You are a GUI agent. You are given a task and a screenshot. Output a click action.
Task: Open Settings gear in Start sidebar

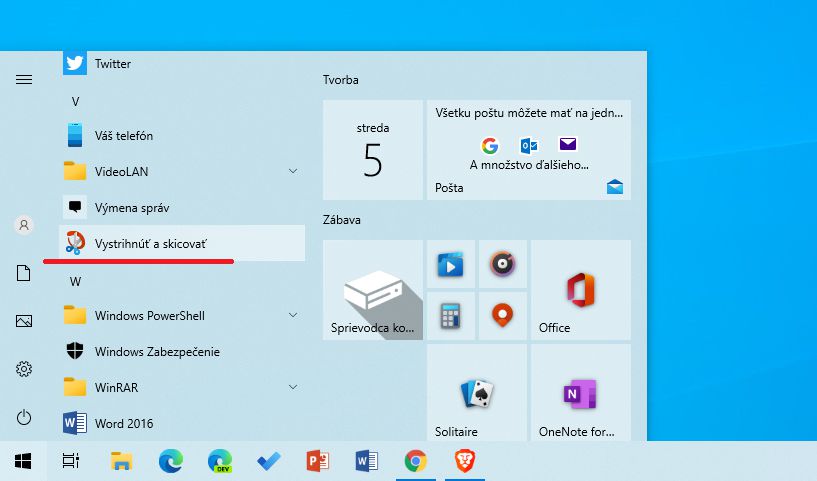[23, 369]
